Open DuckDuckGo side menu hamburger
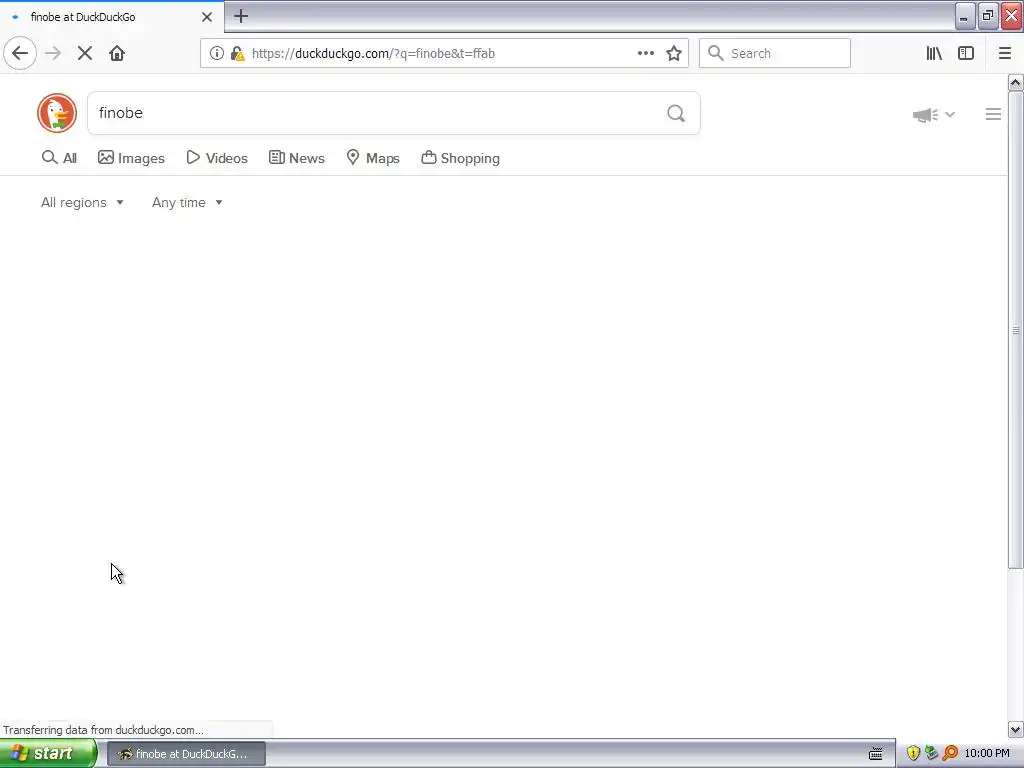Viewport: 1024px width, 768px height. [993, 114]
